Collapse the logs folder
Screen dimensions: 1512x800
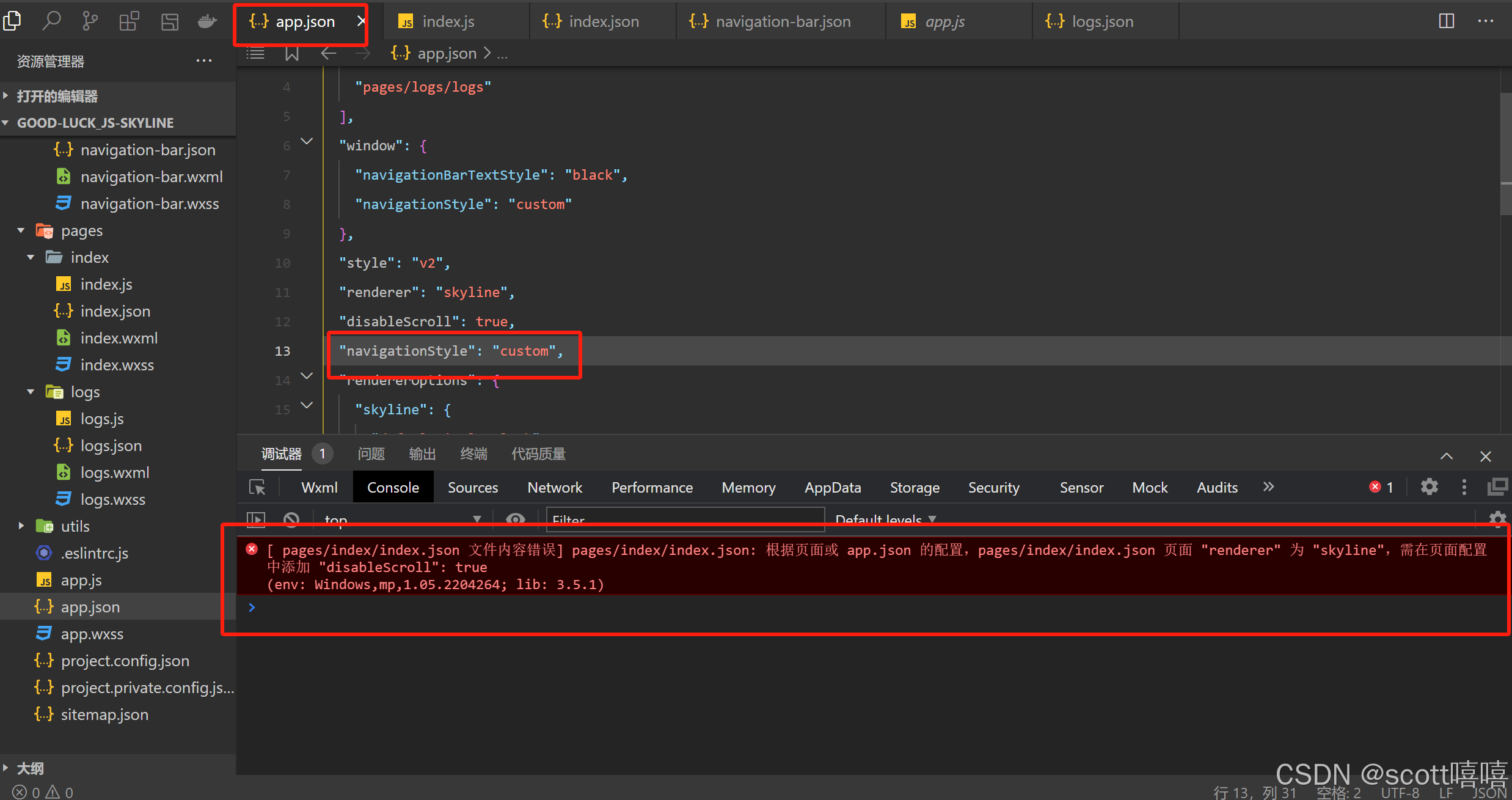tap(31, 392)
